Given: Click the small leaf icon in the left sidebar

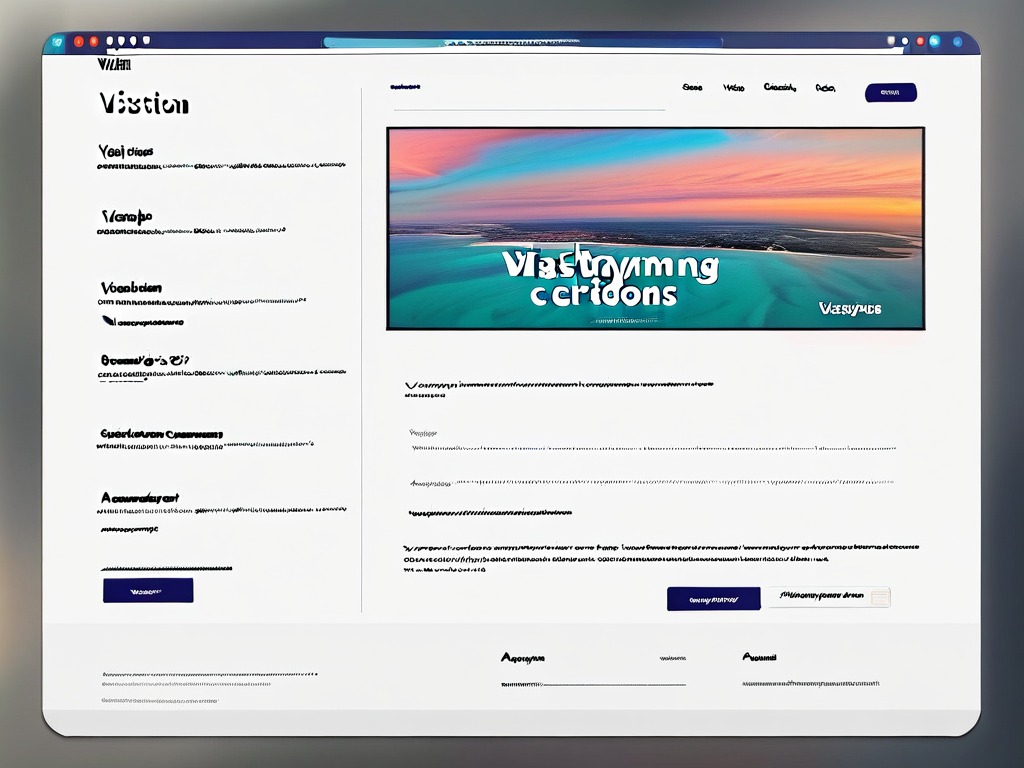Looking at the screenshot, I should coord(107,321).
